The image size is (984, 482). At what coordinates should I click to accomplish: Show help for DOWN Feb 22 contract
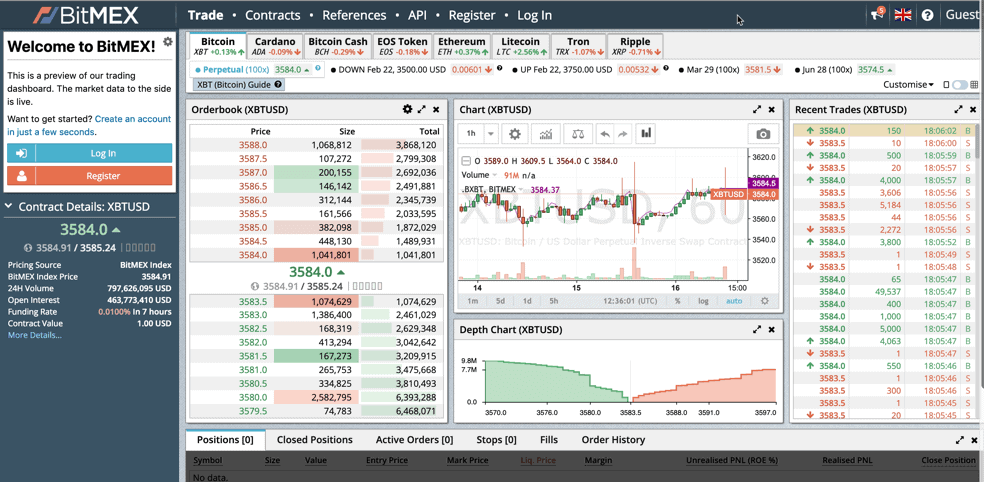[x=500, y=68]
